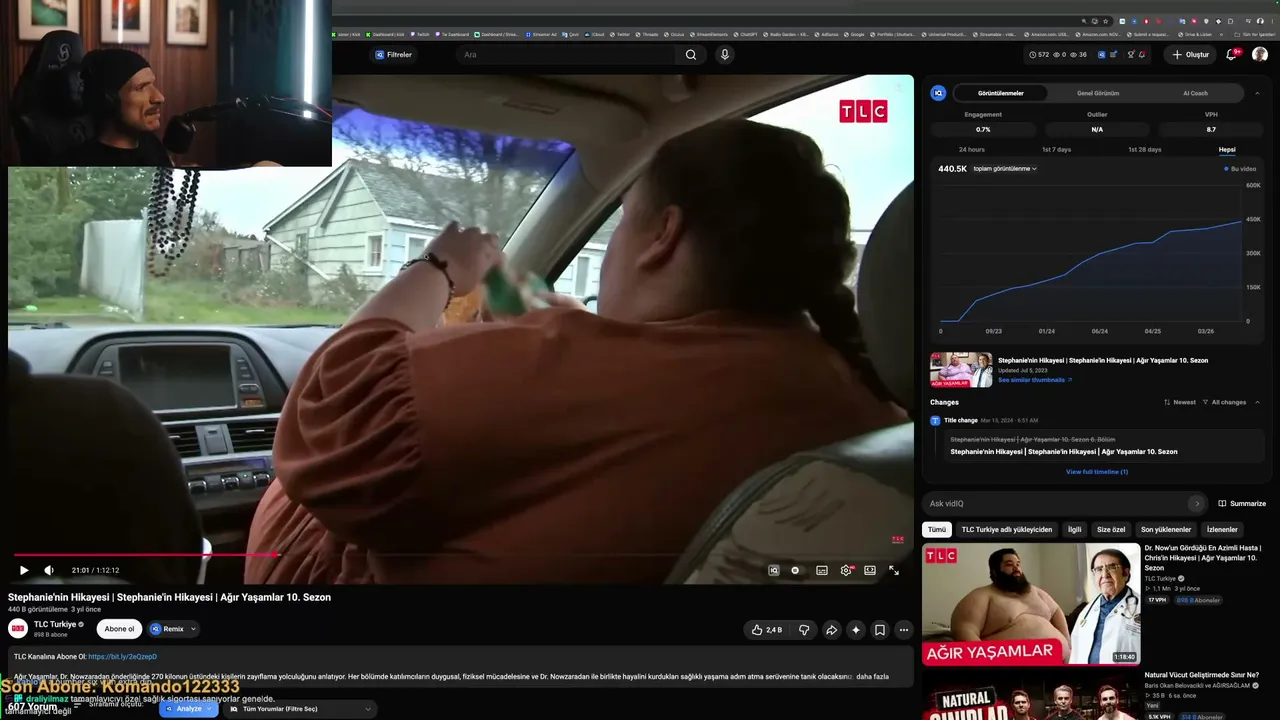This screenshot has height=720, width=1280.
Task: Select the Görüntülenmeler tab
Action: pos(1001,93)
